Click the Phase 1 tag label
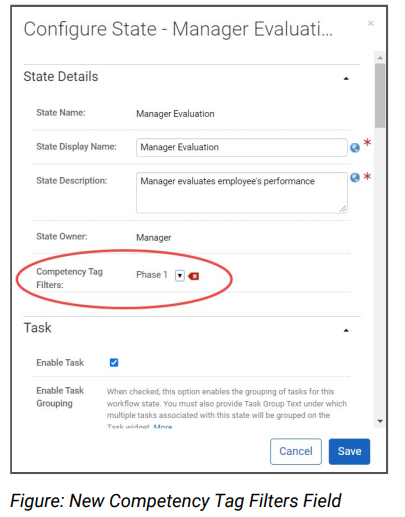 152,275
